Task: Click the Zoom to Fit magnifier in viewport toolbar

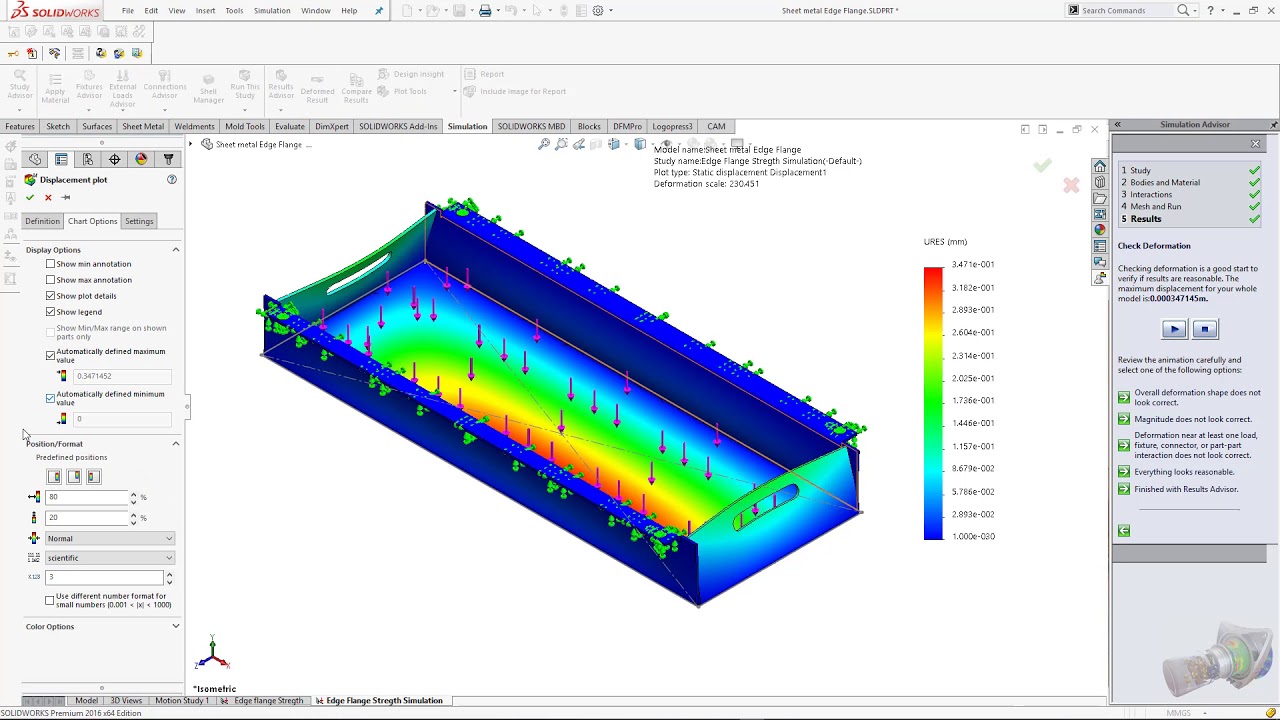Action: [x=544, y=144]
